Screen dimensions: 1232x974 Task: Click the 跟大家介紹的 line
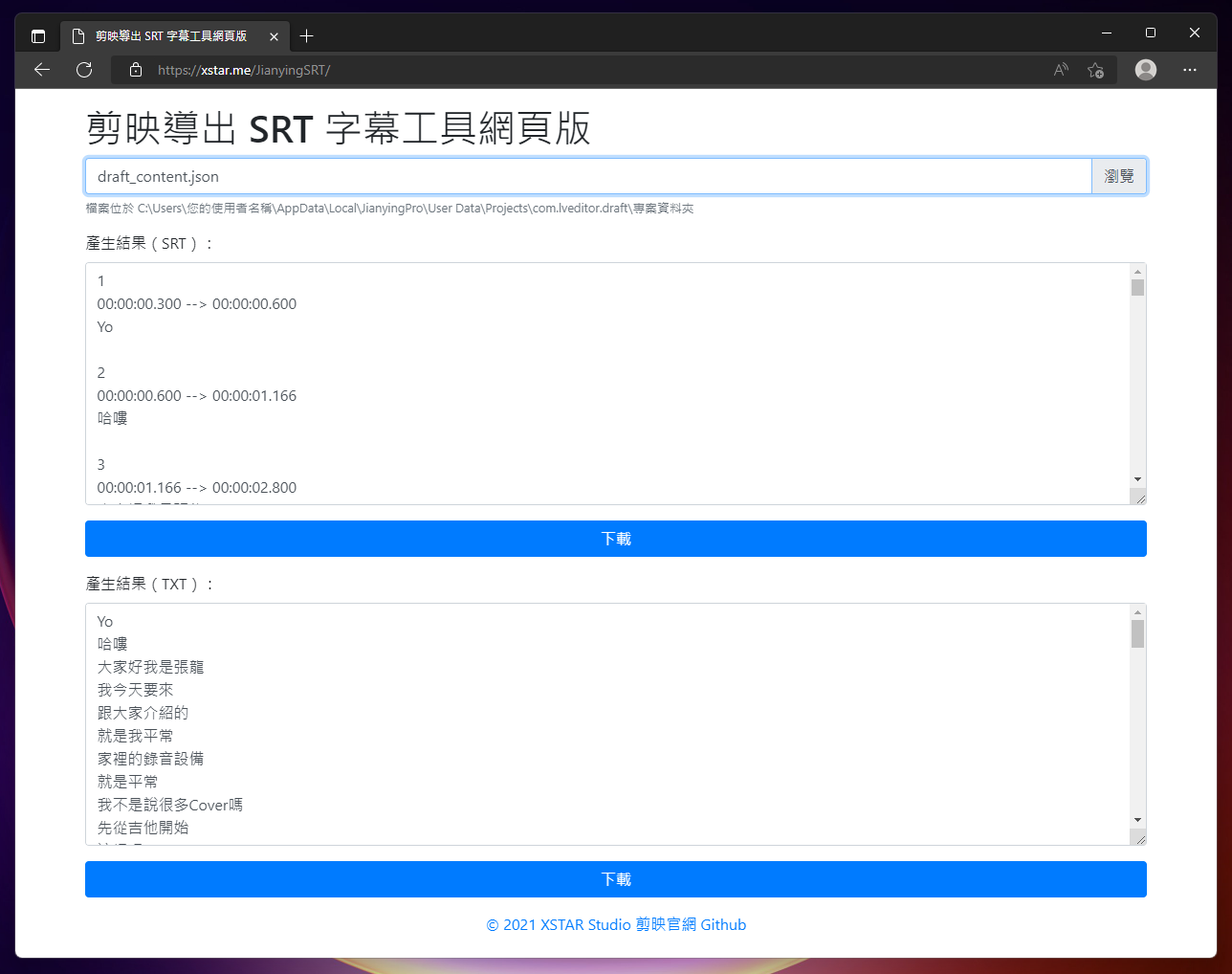(143, 713)
